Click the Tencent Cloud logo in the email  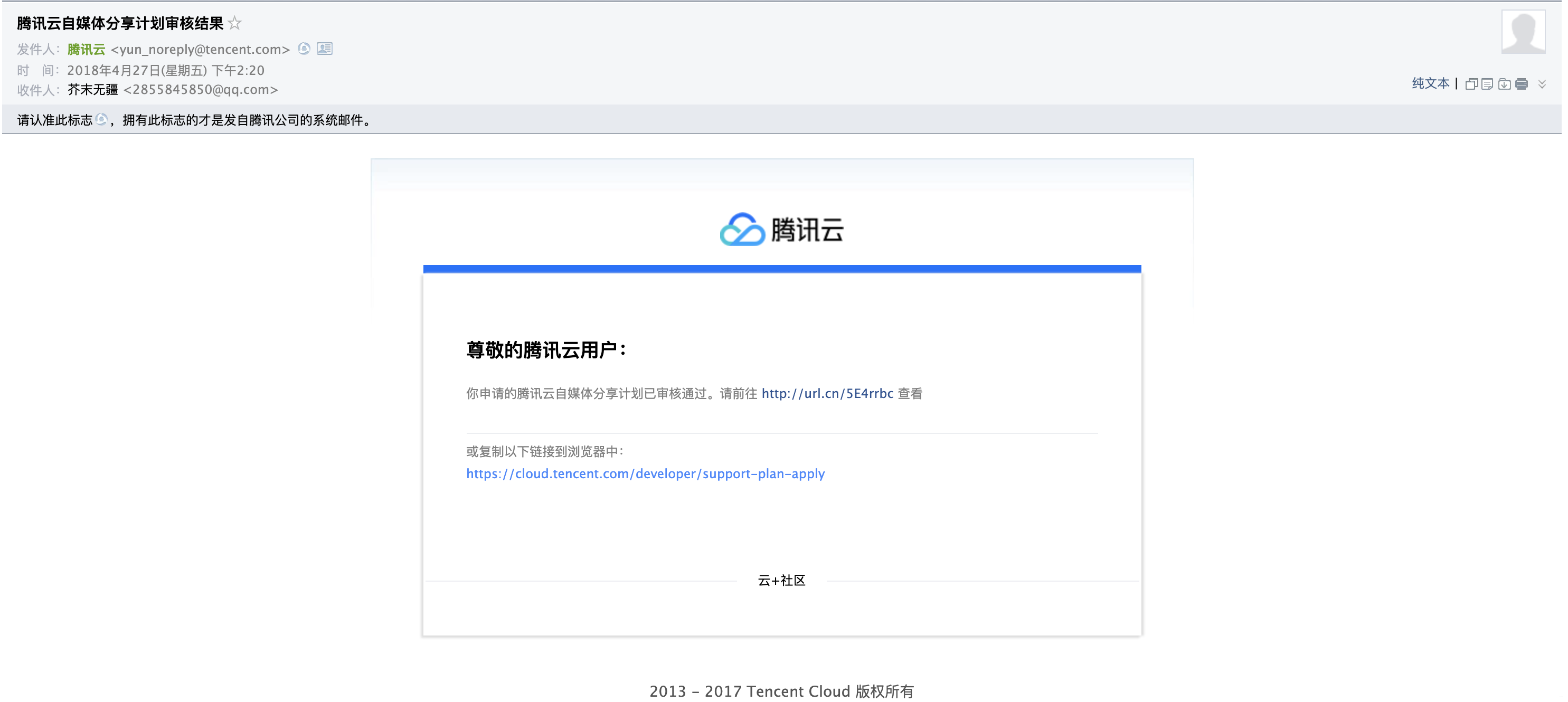coord(781,229)
